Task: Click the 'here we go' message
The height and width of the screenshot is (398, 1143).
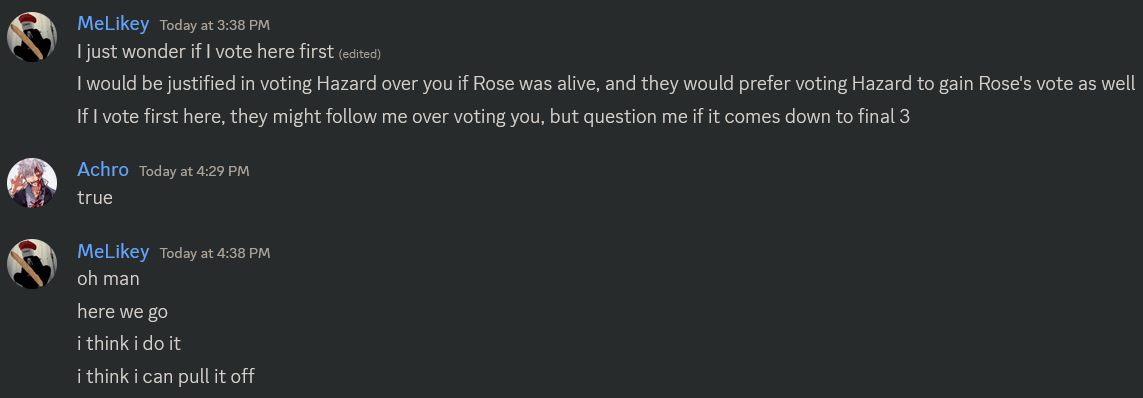Action: coord(122,311)
